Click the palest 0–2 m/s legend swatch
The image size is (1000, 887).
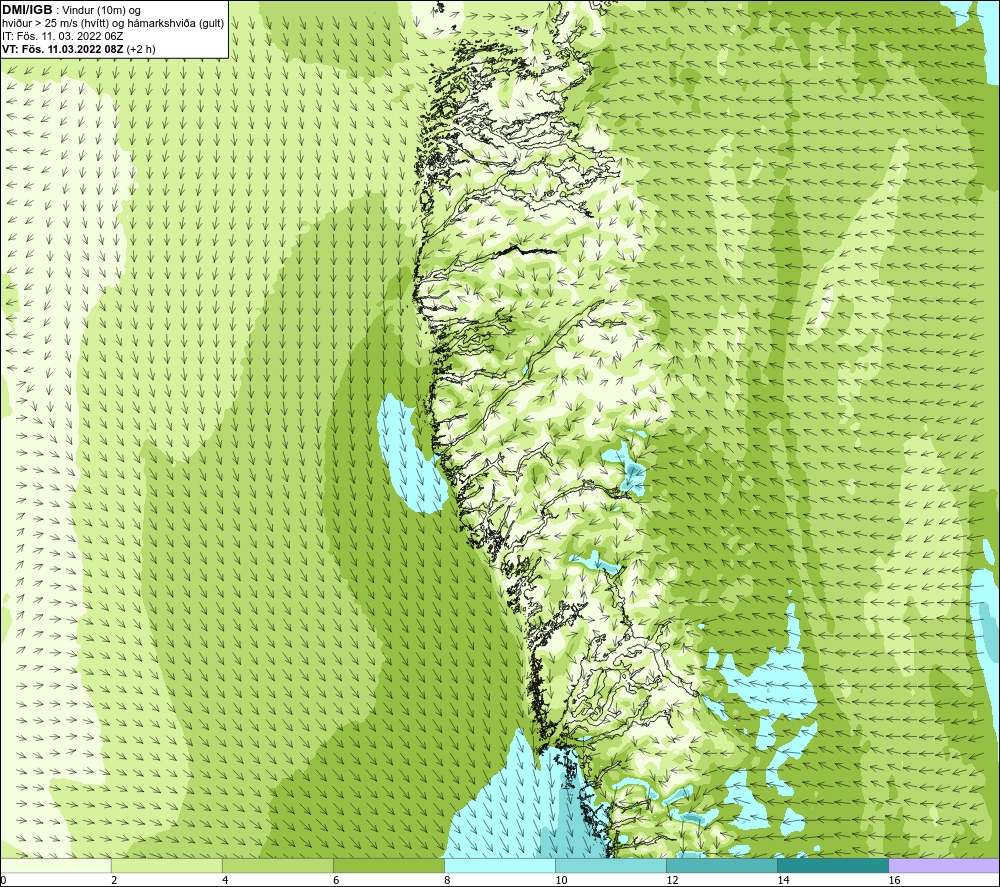[x=56, y=865]
